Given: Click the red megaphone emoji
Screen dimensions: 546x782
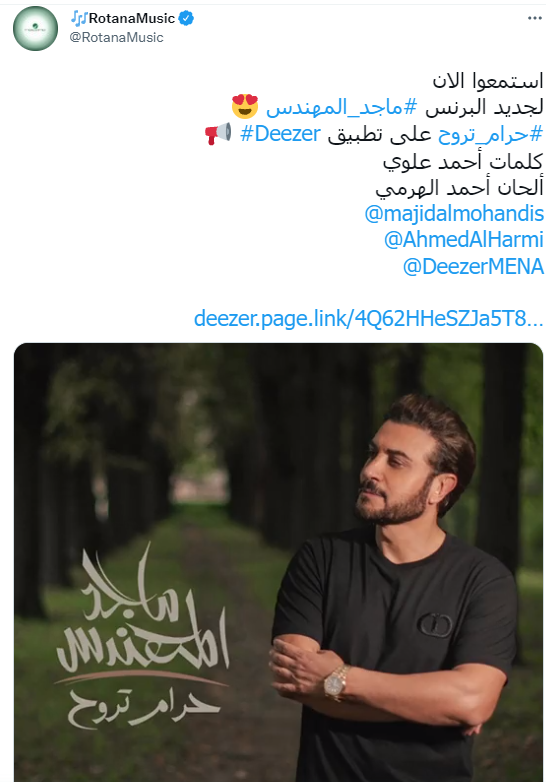Looking at the screenshot, I should 218,133.
